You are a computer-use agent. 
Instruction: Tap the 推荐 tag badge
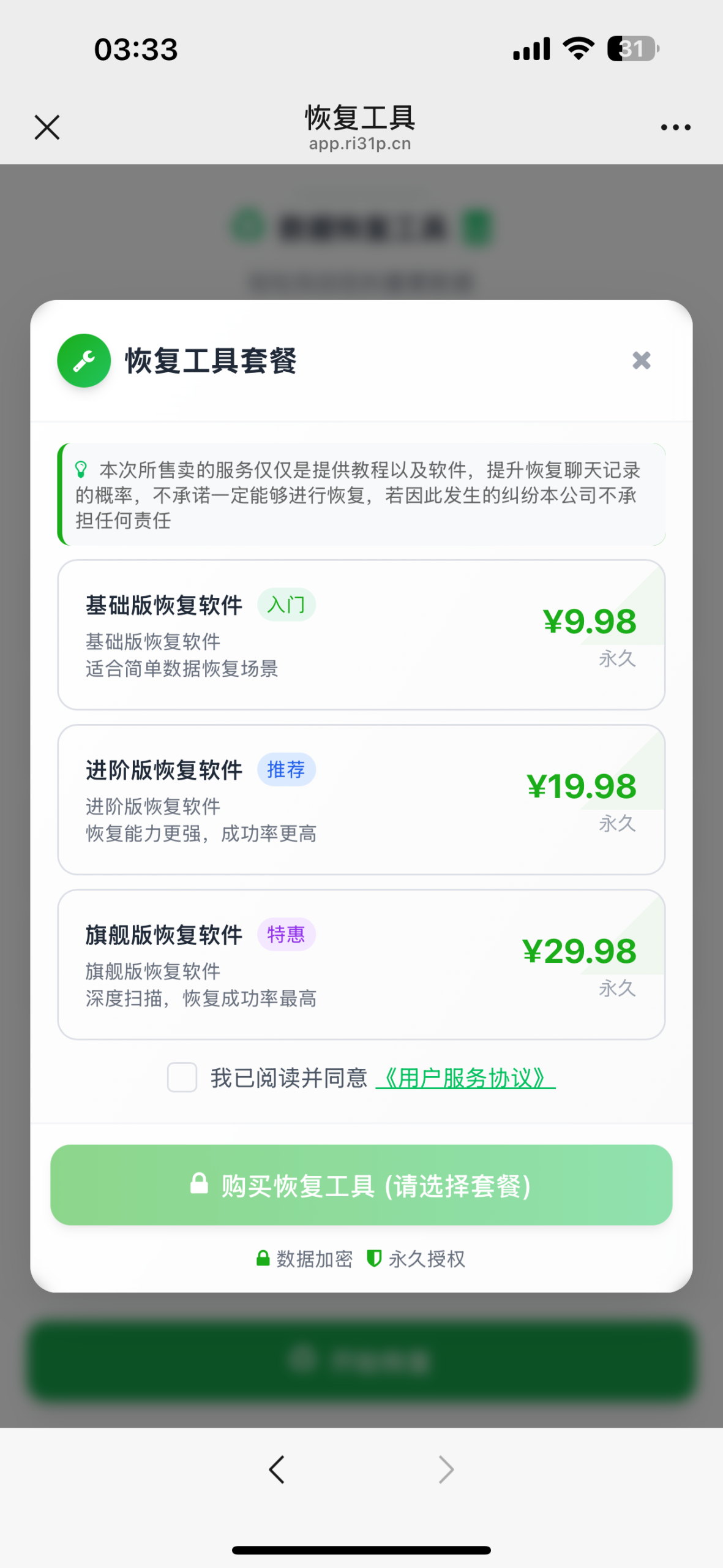click(286, 770)
